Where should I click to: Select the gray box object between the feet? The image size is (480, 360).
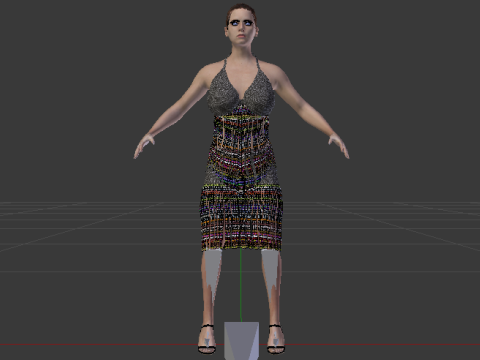click(241, 341)
